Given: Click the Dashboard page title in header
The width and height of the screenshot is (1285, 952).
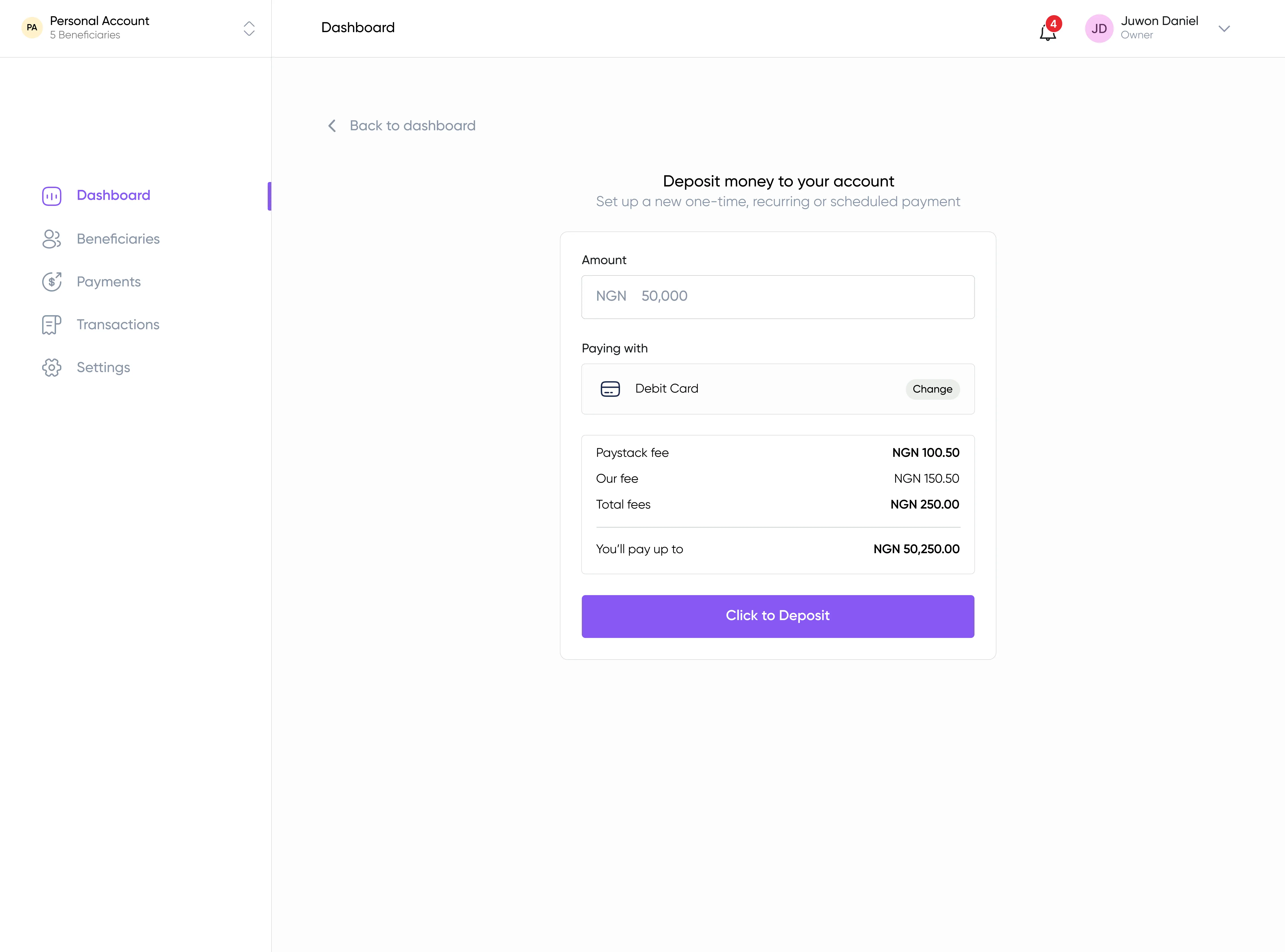Looking at the screenshot, I should pyautogui.click(x=358, y=28).
